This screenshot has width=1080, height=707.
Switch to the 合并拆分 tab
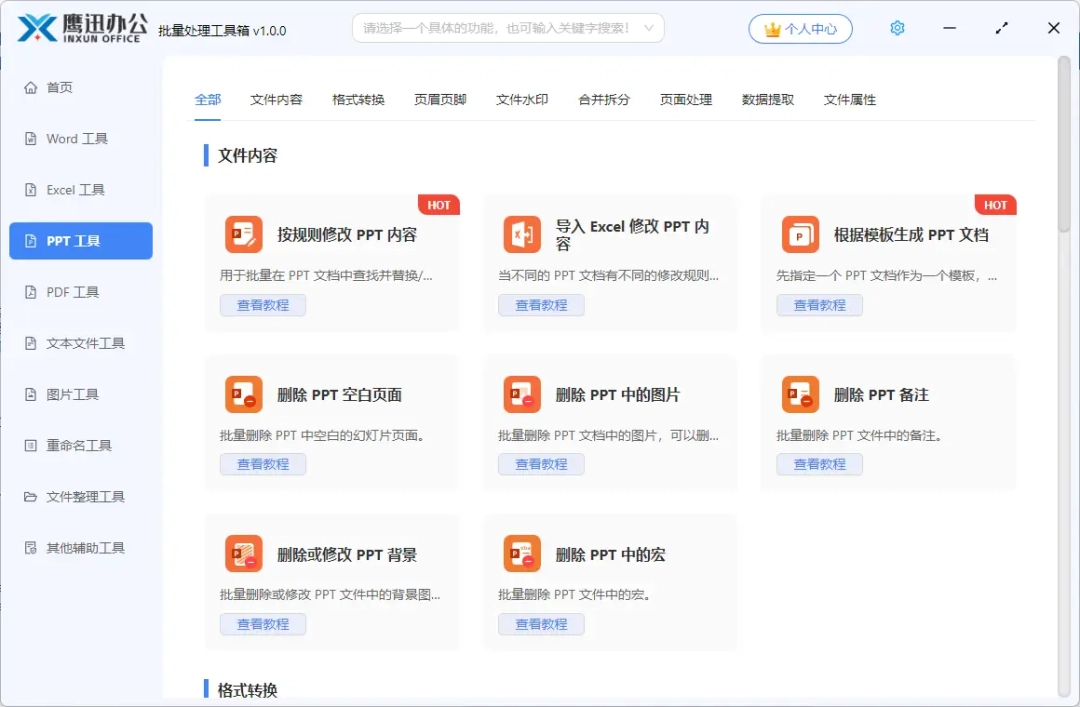[603, 100]
